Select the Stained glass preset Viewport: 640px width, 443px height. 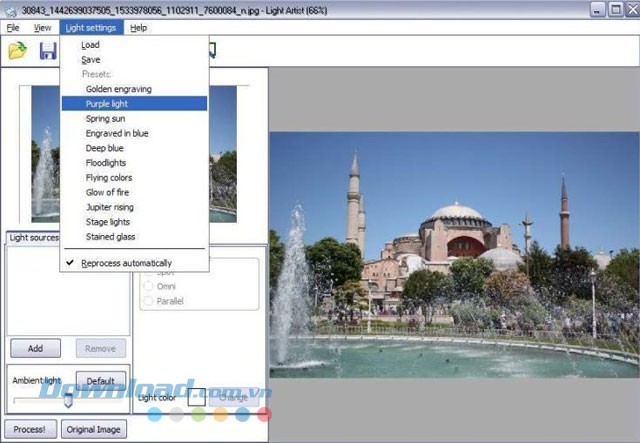pos(110,237)
